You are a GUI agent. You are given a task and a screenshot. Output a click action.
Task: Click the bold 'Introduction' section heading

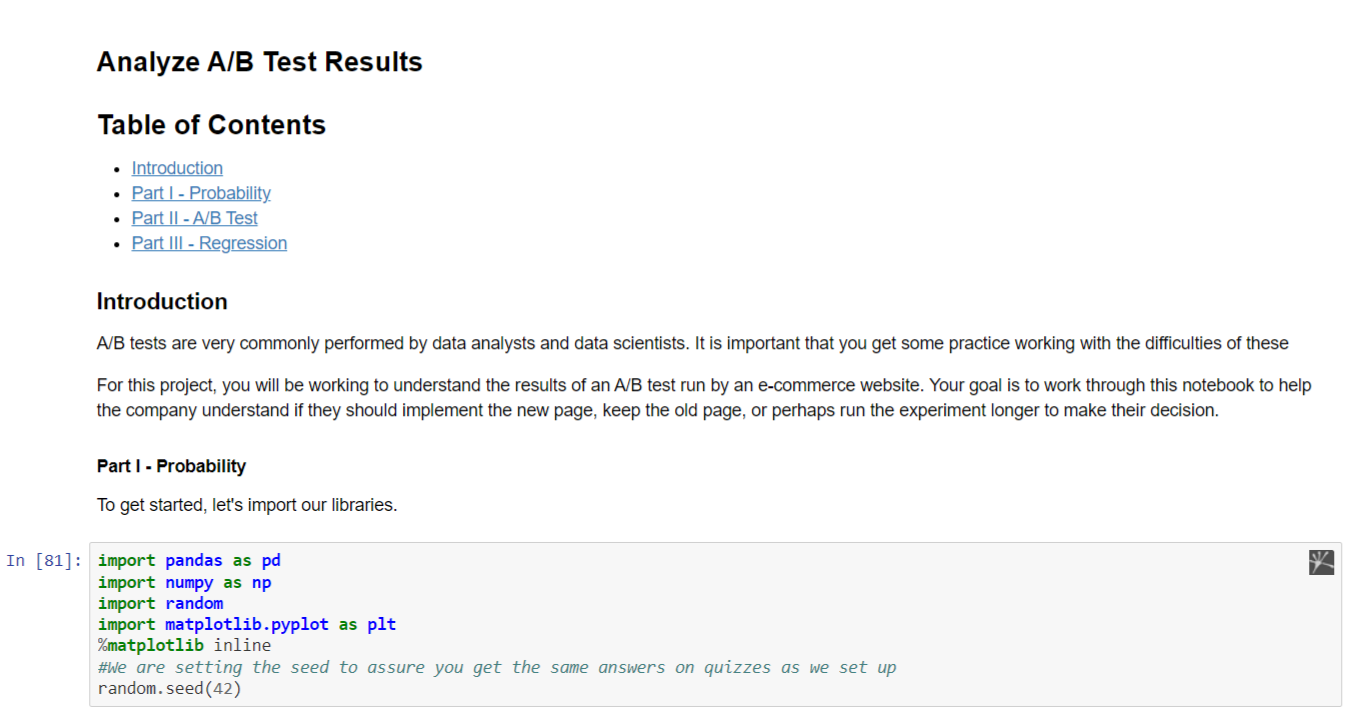point(162,302)
